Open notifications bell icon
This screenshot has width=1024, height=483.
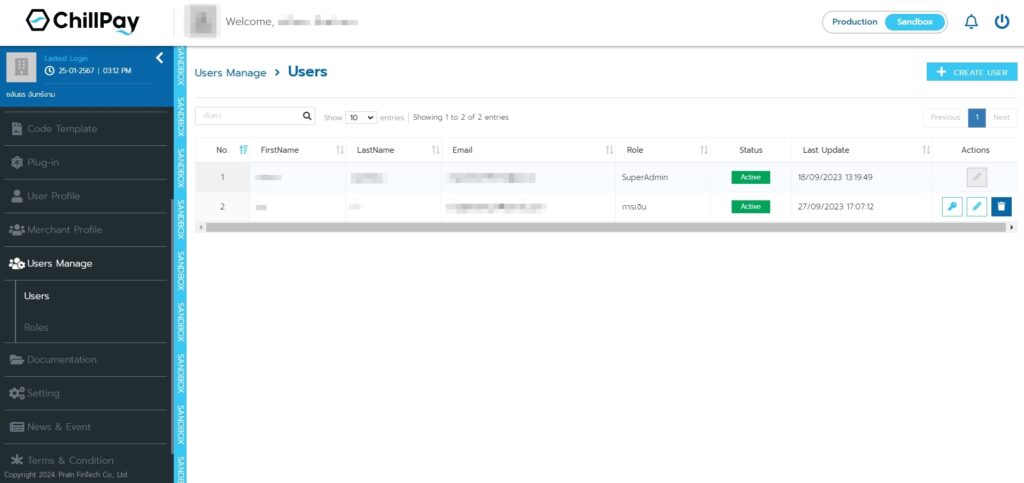(x=971, y=22)
